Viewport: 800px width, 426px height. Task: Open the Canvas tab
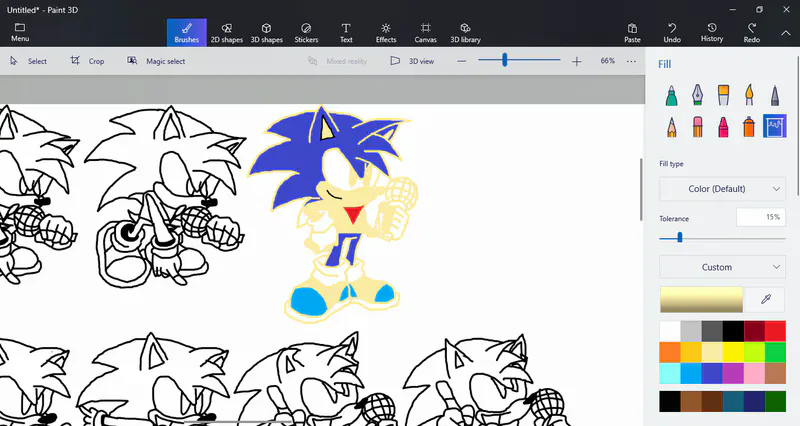tap(426, 33)
